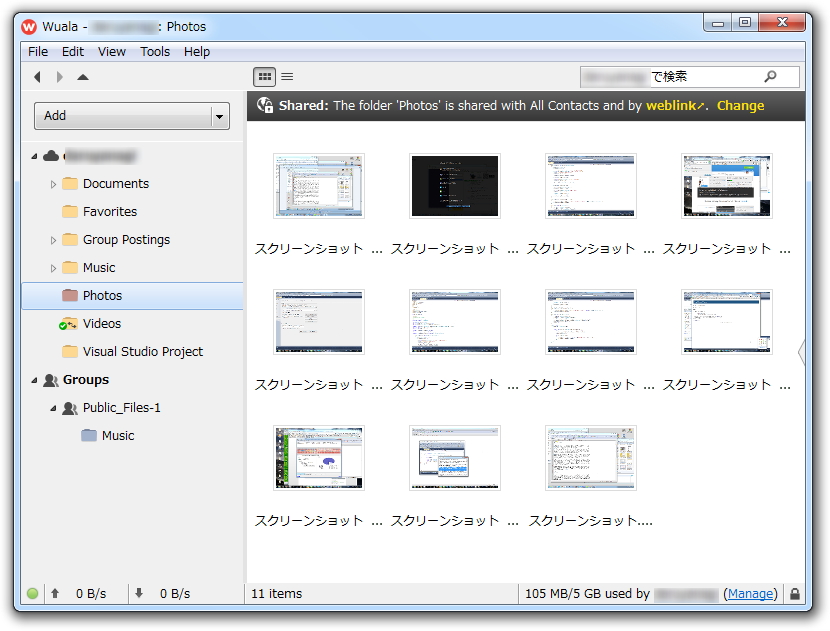
Task: Open the Edit menu
Action: 73,51
